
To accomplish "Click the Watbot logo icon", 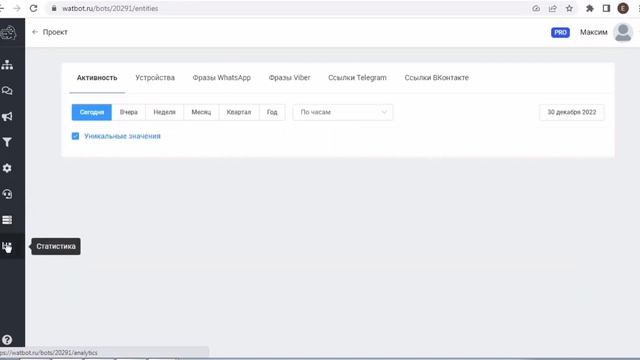I will (x=8, y=32).
